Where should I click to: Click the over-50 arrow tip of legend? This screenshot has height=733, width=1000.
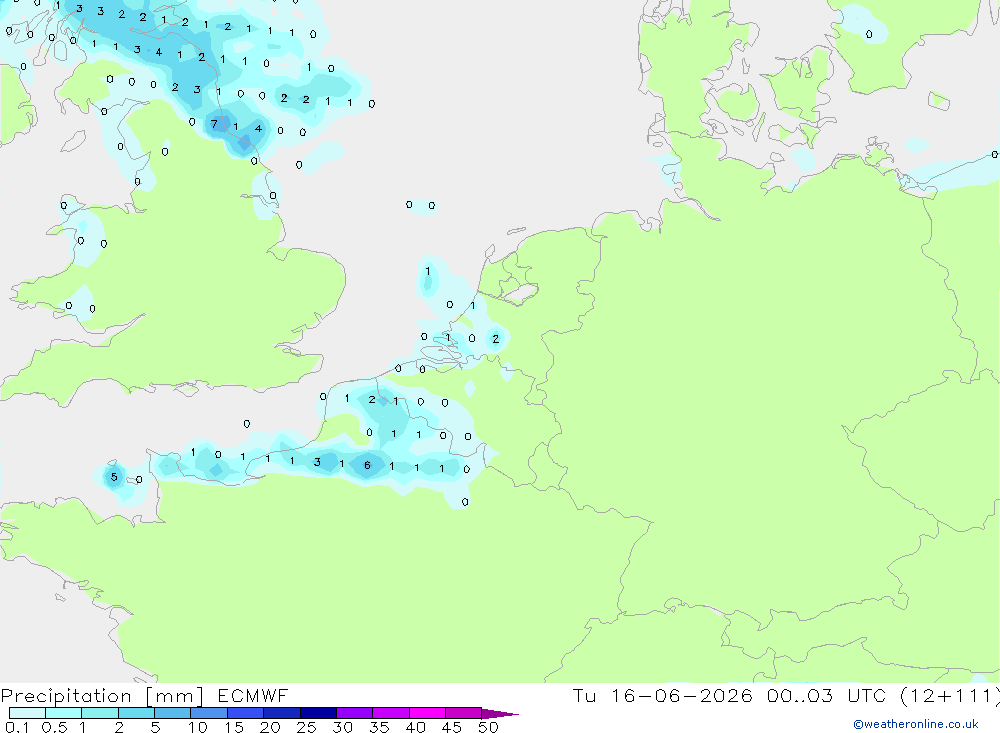tap(500, 714)
